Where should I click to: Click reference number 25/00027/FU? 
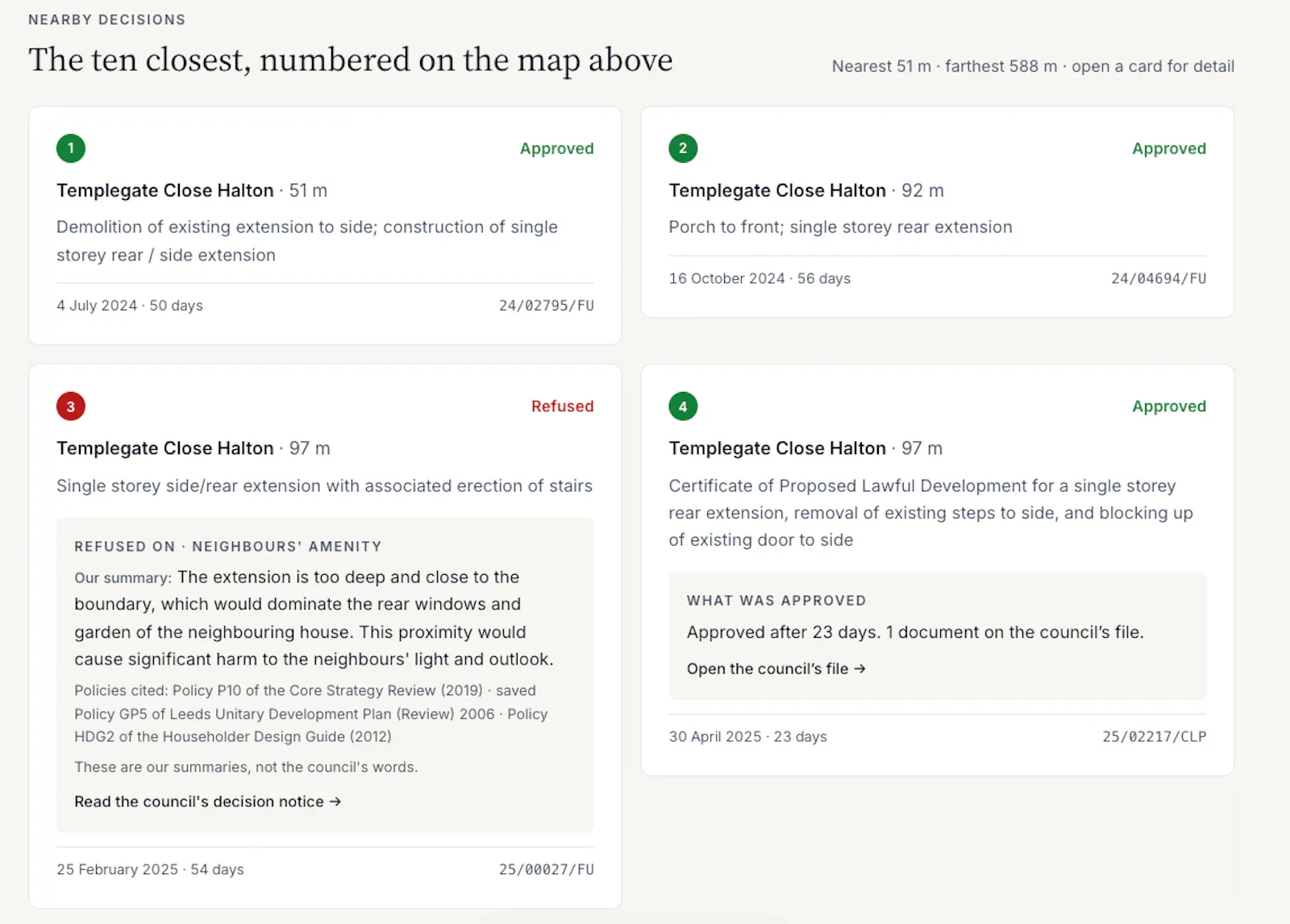[x=546, y=869]
